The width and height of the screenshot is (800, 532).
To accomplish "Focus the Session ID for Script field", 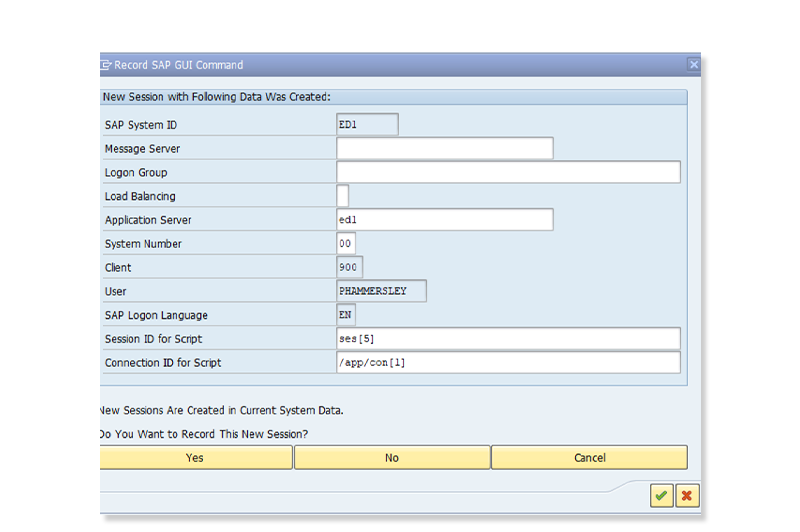I will click(x=508, y=339).
